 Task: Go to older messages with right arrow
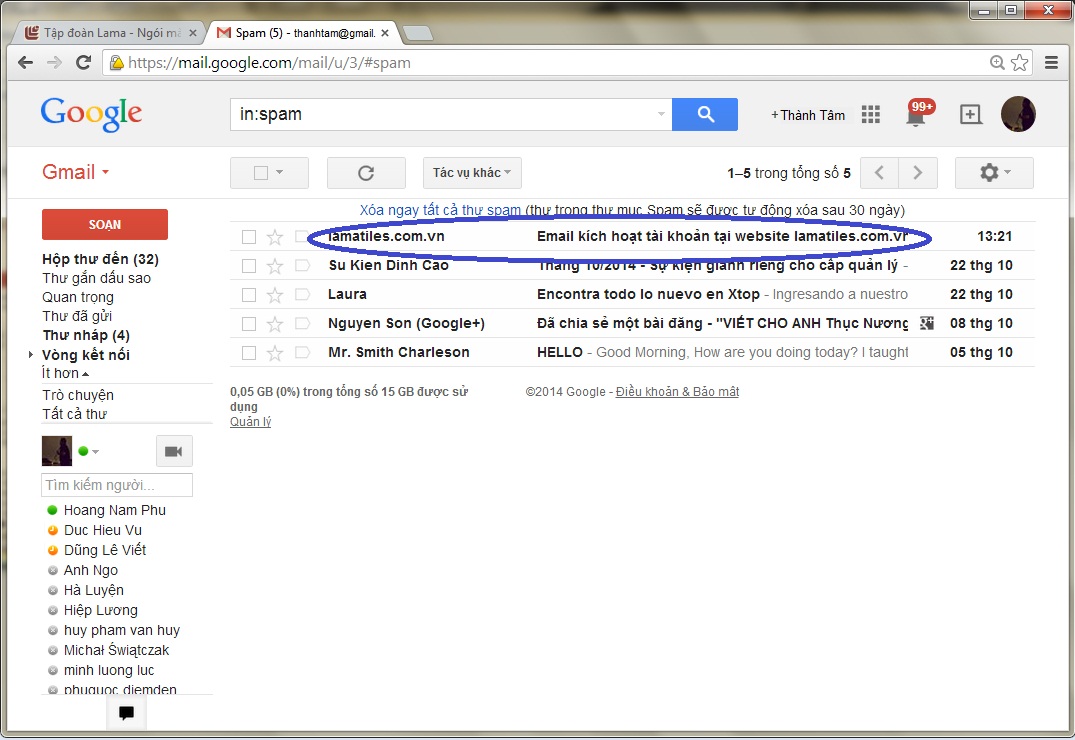pyautogui.click(x=917, y=173)
